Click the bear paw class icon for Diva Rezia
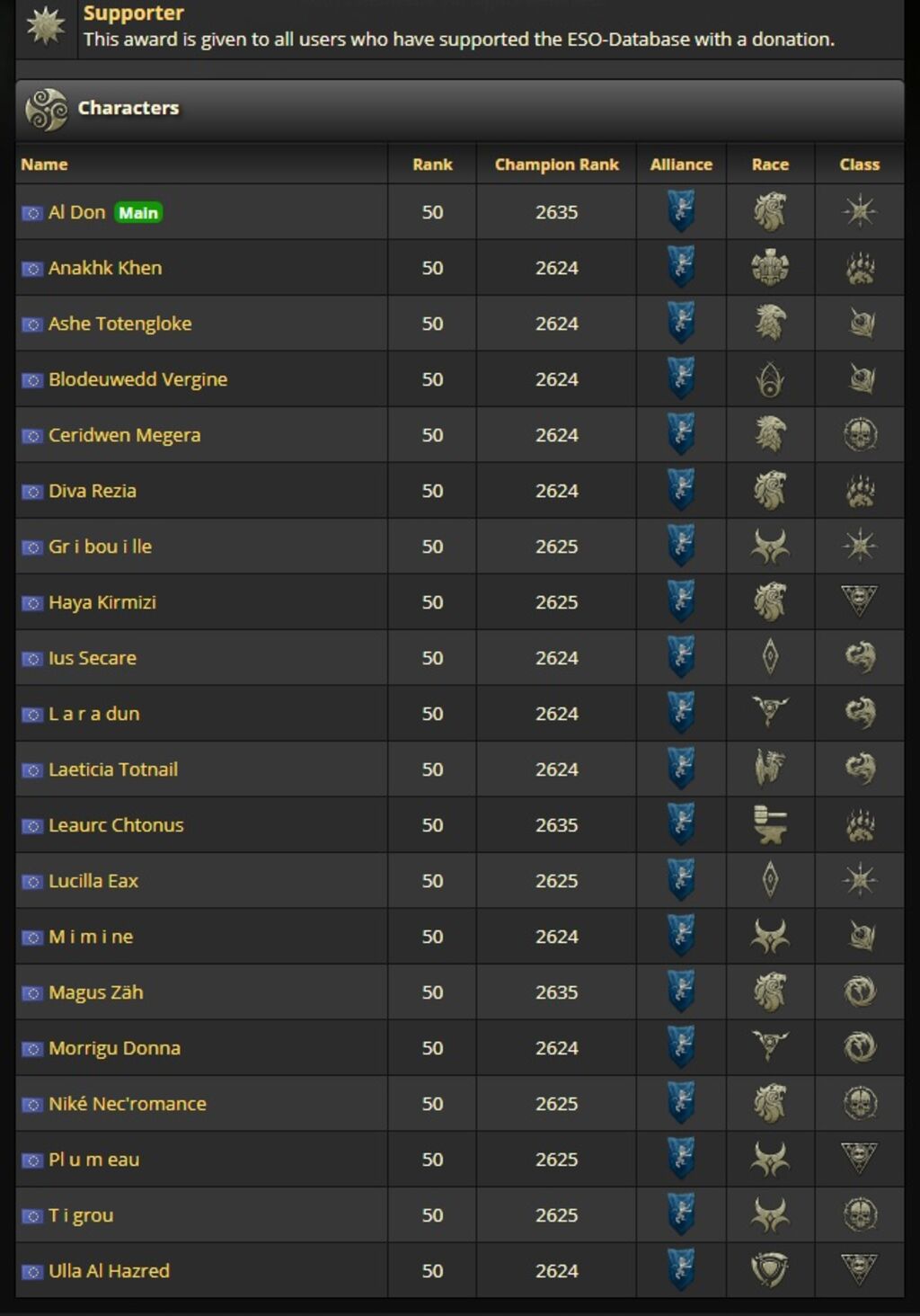Screen dimensions: 920x1316 pyautogui.click(x=860, y=491)
